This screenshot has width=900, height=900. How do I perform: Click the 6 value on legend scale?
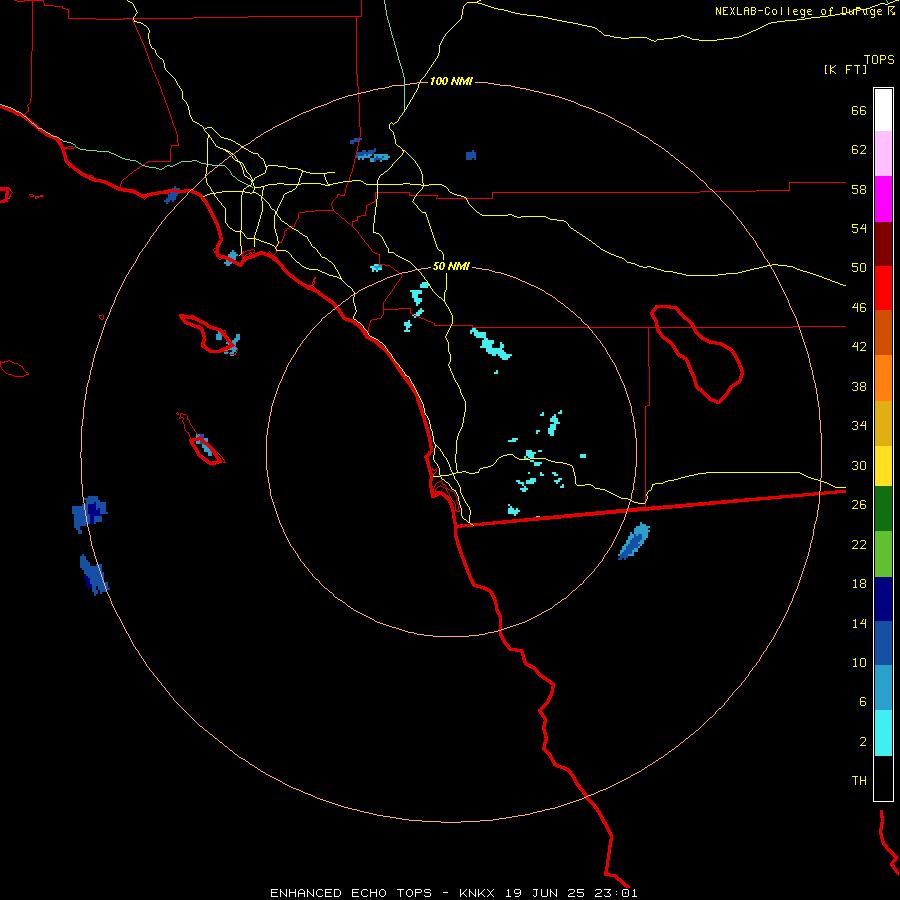coord(863,701)
